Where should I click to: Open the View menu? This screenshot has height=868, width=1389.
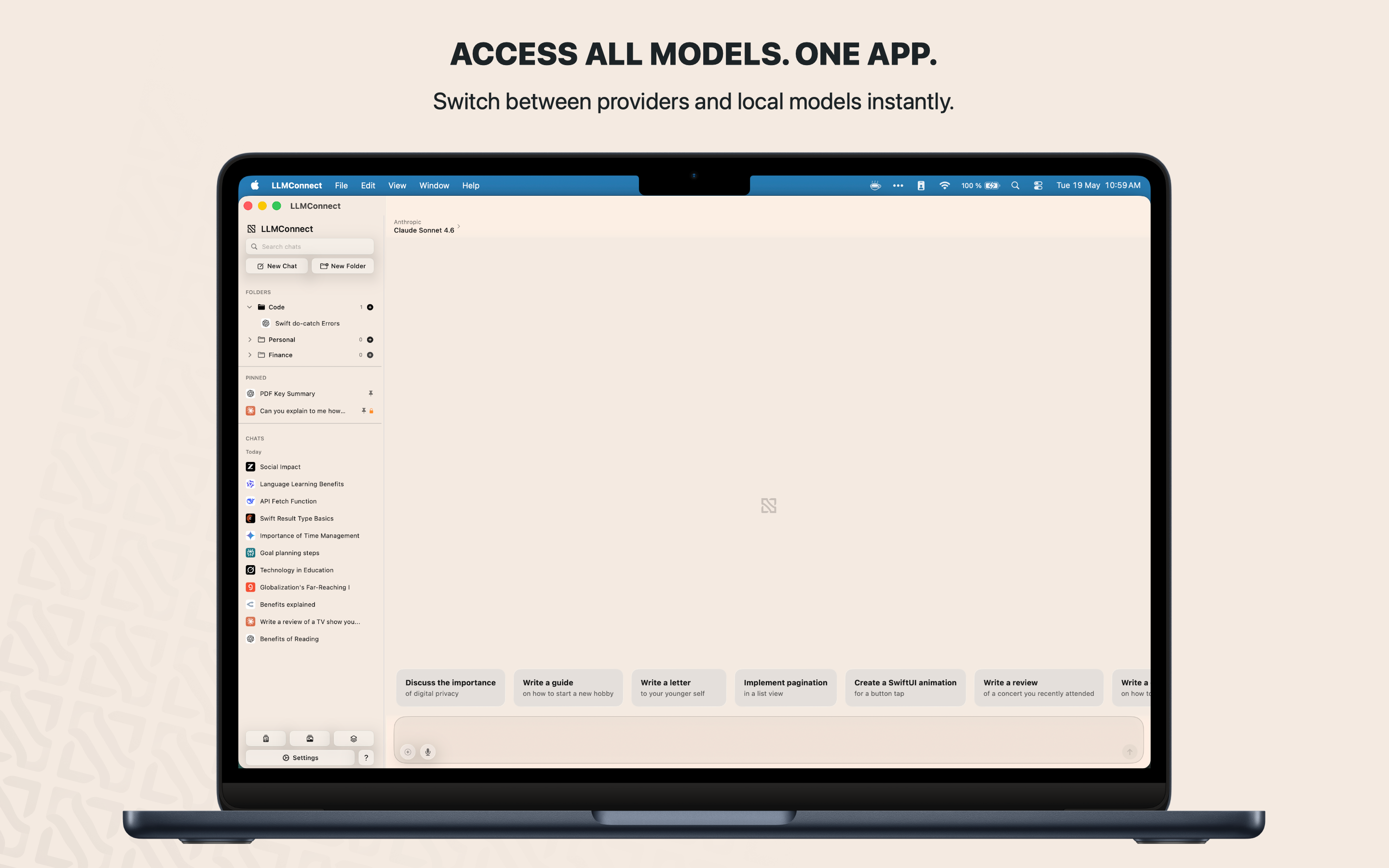point(397,186)
